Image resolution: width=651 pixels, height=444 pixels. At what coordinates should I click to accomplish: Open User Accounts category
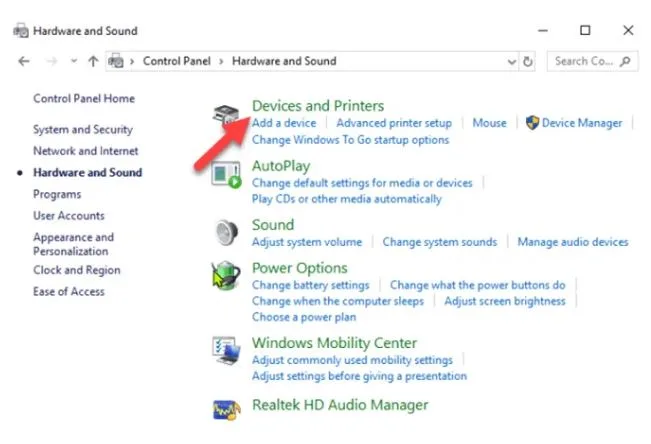[69, 216]
